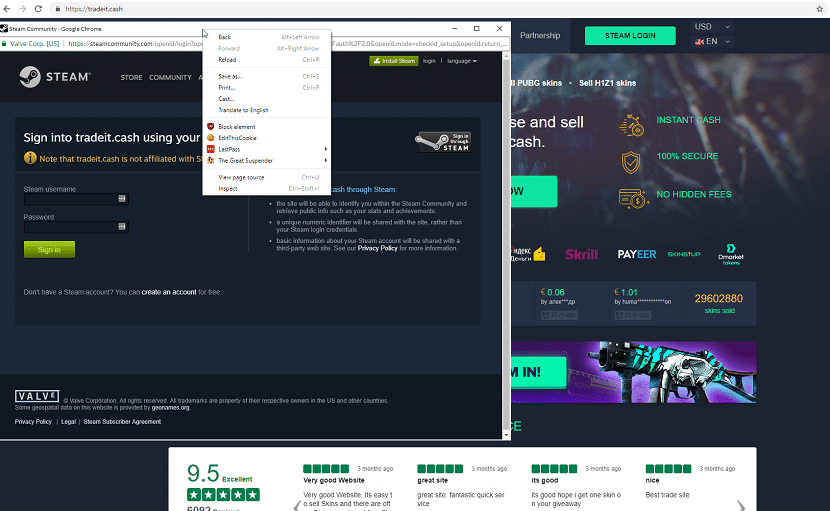Open Steam language dropdown
Image resolution: width=830 pixels, height=511 pixels.
point(462,61)
